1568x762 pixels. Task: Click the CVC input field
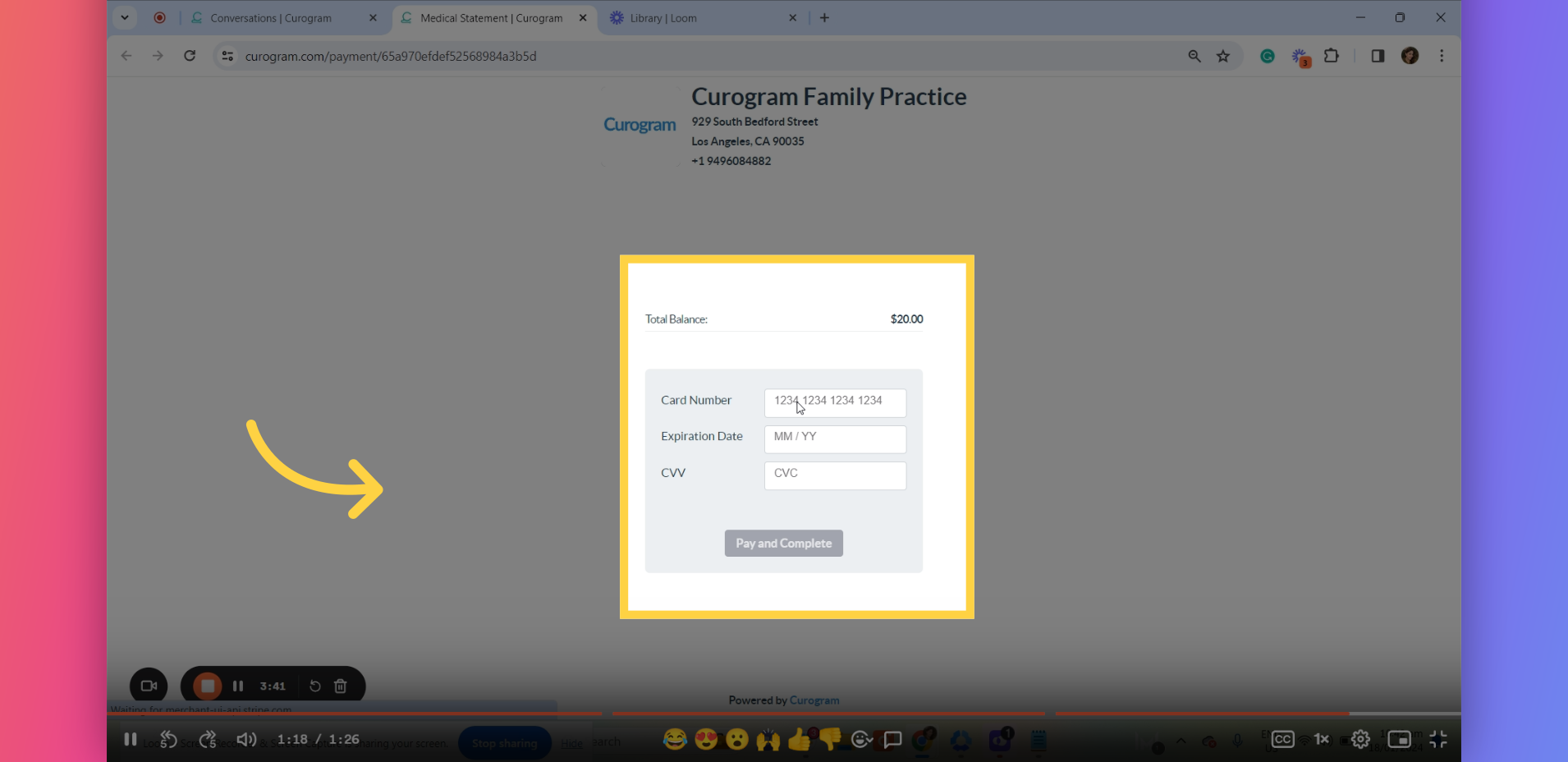click(x=835, y=475)
